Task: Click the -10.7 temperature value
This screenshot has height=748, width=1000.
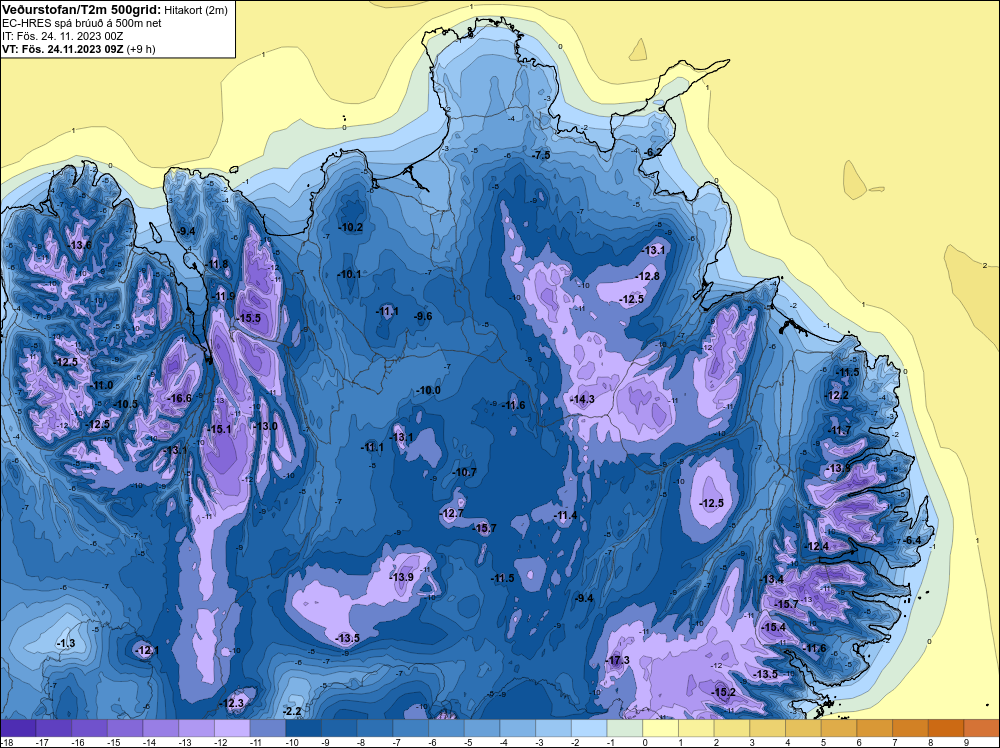Action: click(465, 473)
